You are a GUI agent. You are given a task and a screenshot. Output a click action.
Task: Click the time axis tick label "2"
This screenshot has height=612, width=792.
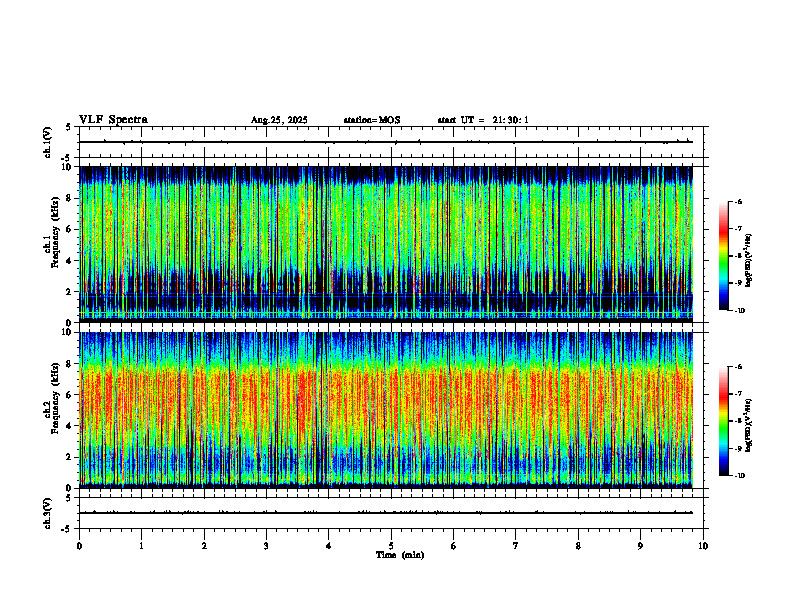[x=204, y=546]
